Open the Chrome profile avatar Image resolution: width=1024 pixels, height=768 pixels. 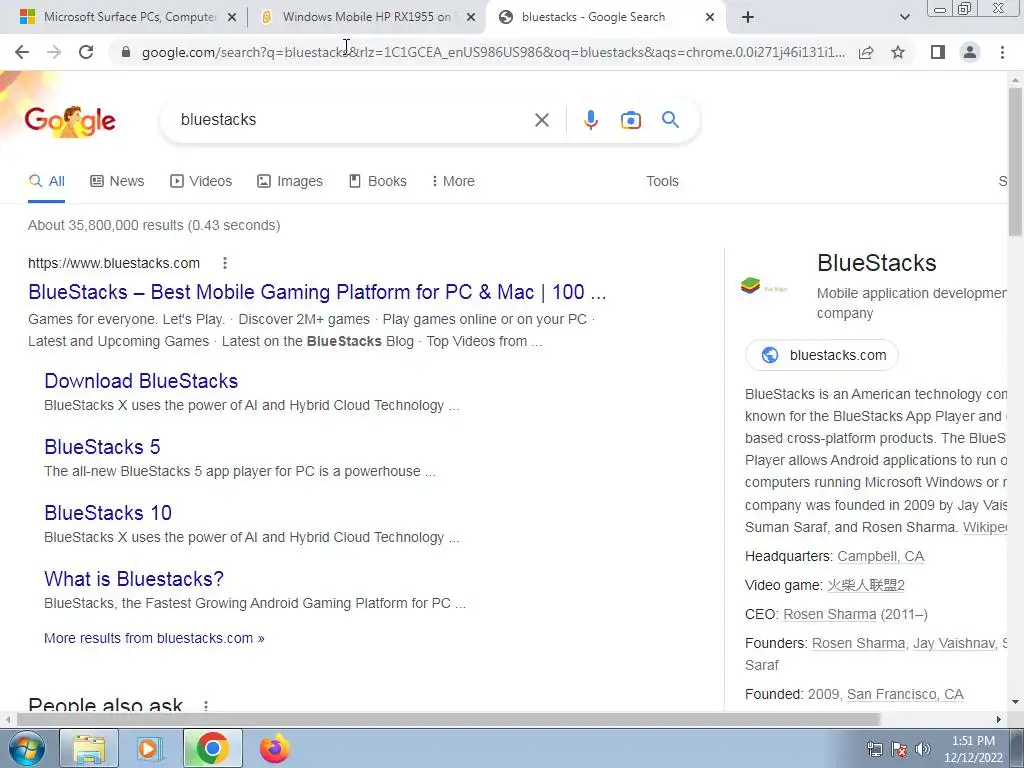[970, 52]
